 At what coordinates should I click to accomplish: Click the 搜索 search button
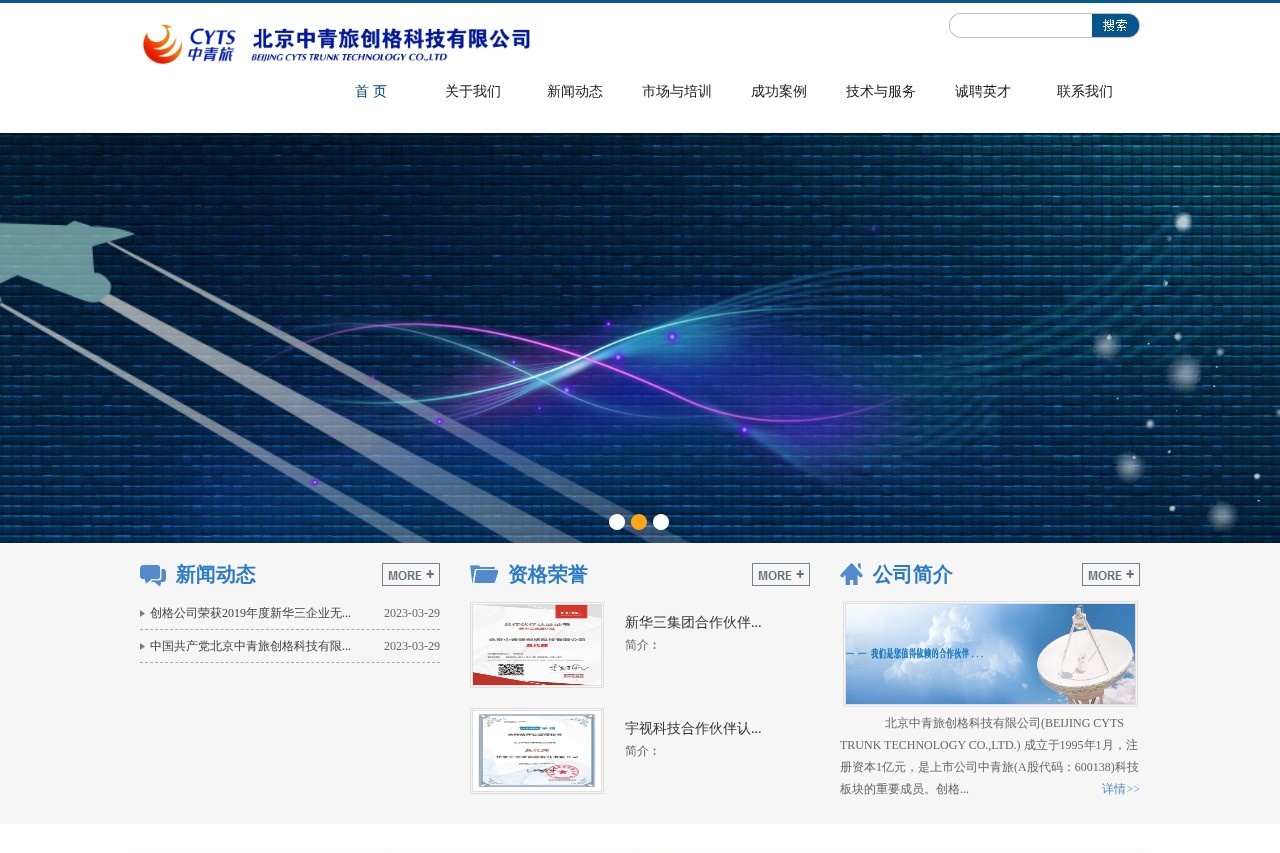click(x=1115, y=25)
